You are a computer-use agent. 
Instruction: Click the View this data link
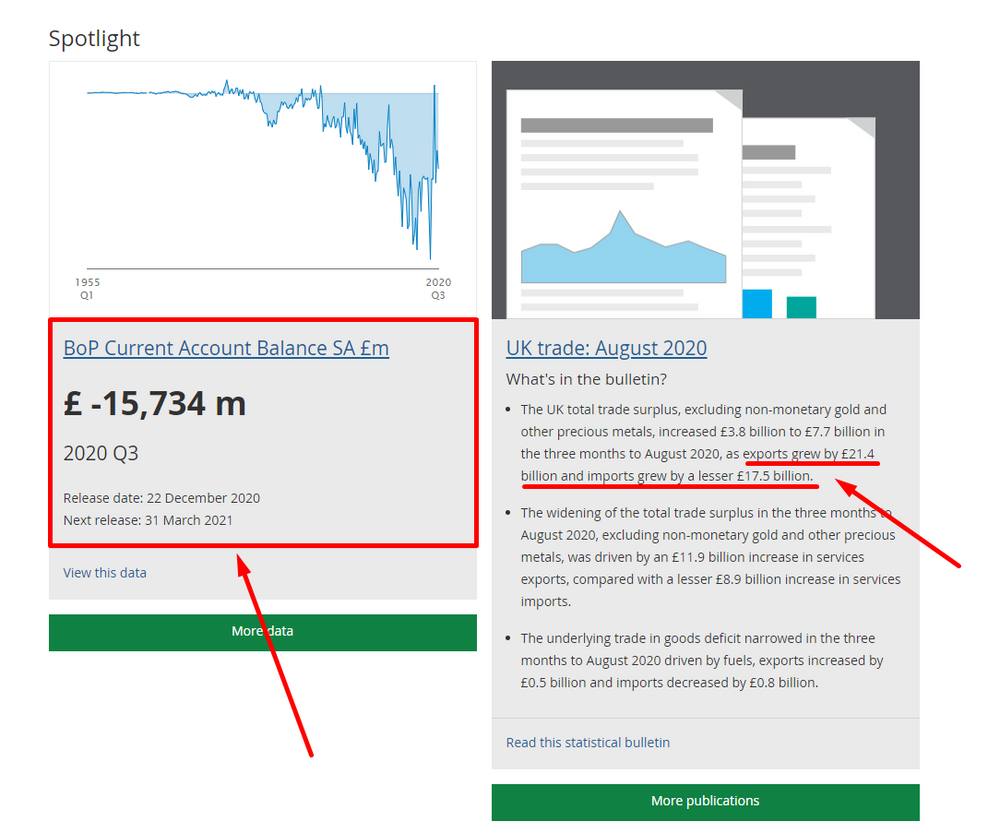pos(104,572)
